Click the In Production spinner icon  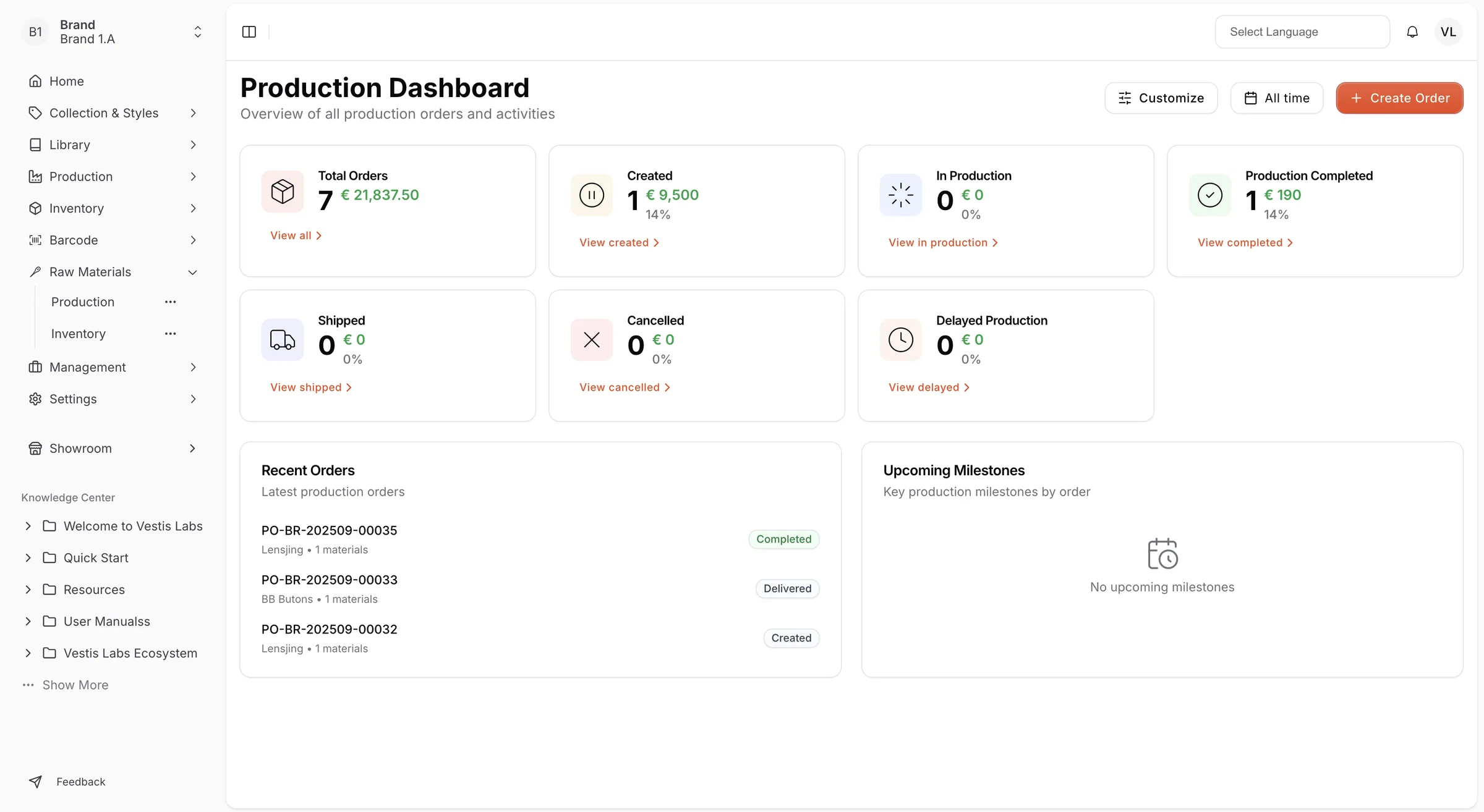click(x=901, y=195)
